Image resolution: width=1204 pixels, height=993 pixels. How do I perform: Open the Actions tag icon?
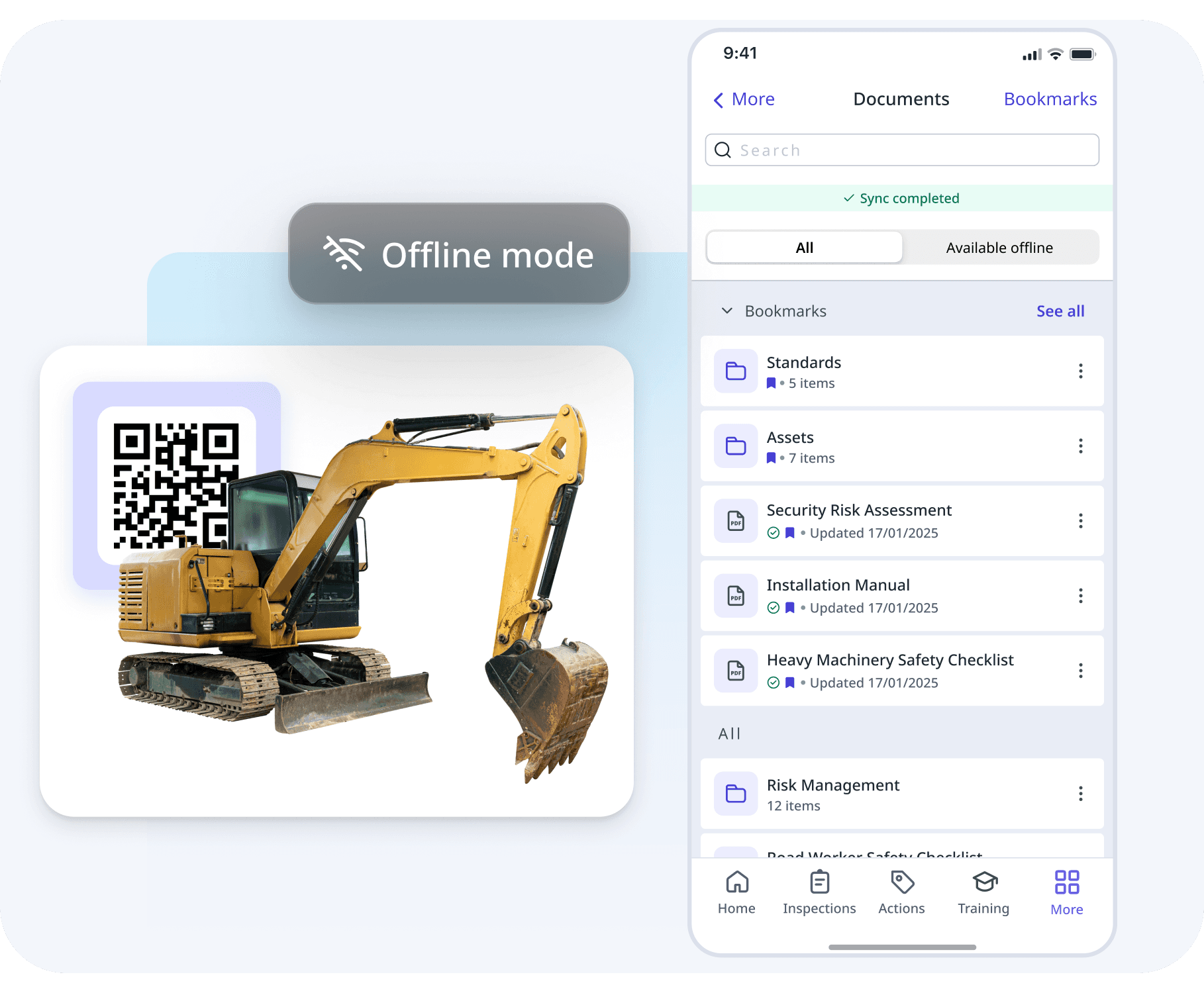901,882
